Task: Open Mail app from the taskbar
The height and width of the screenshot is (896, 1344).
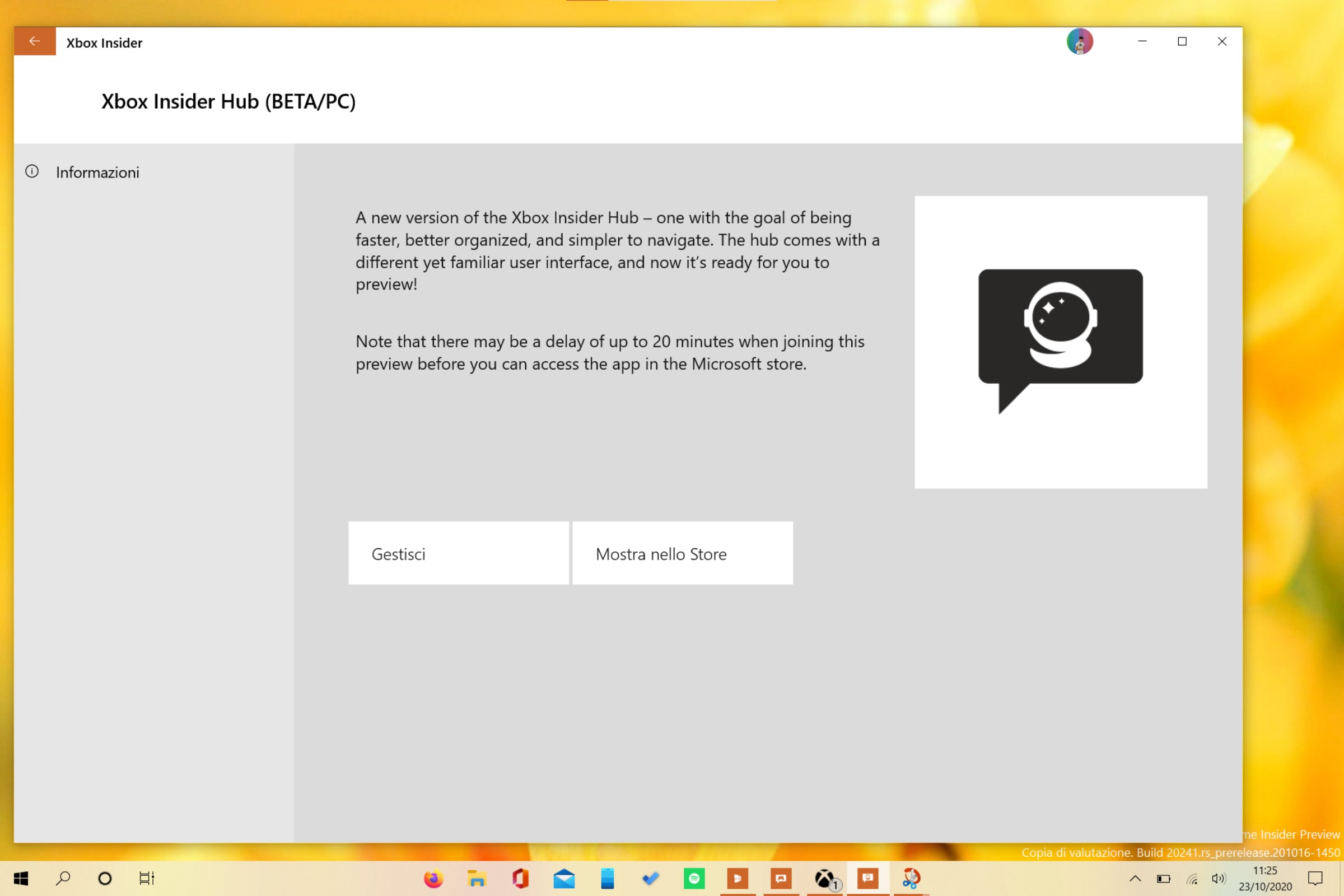Action: coord(564,878)
